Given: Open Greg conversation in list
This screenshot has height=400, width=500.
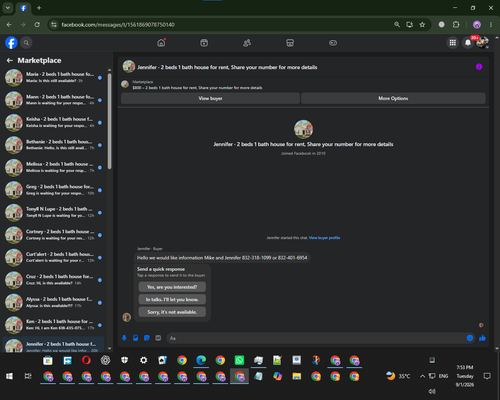Looking at the screenshot, I should click(54, 190).
